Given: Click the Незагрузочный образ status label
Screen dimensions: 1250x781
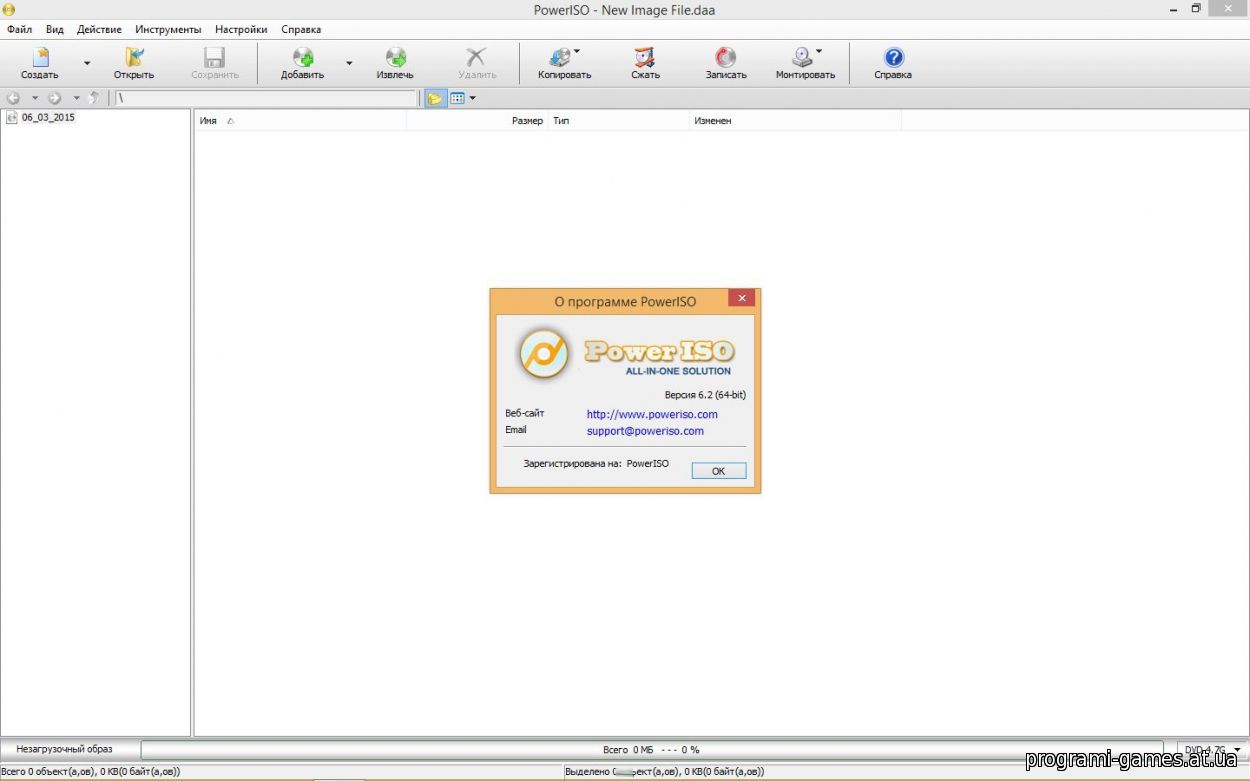Looking at the screenshot, I should pos(65,749).
